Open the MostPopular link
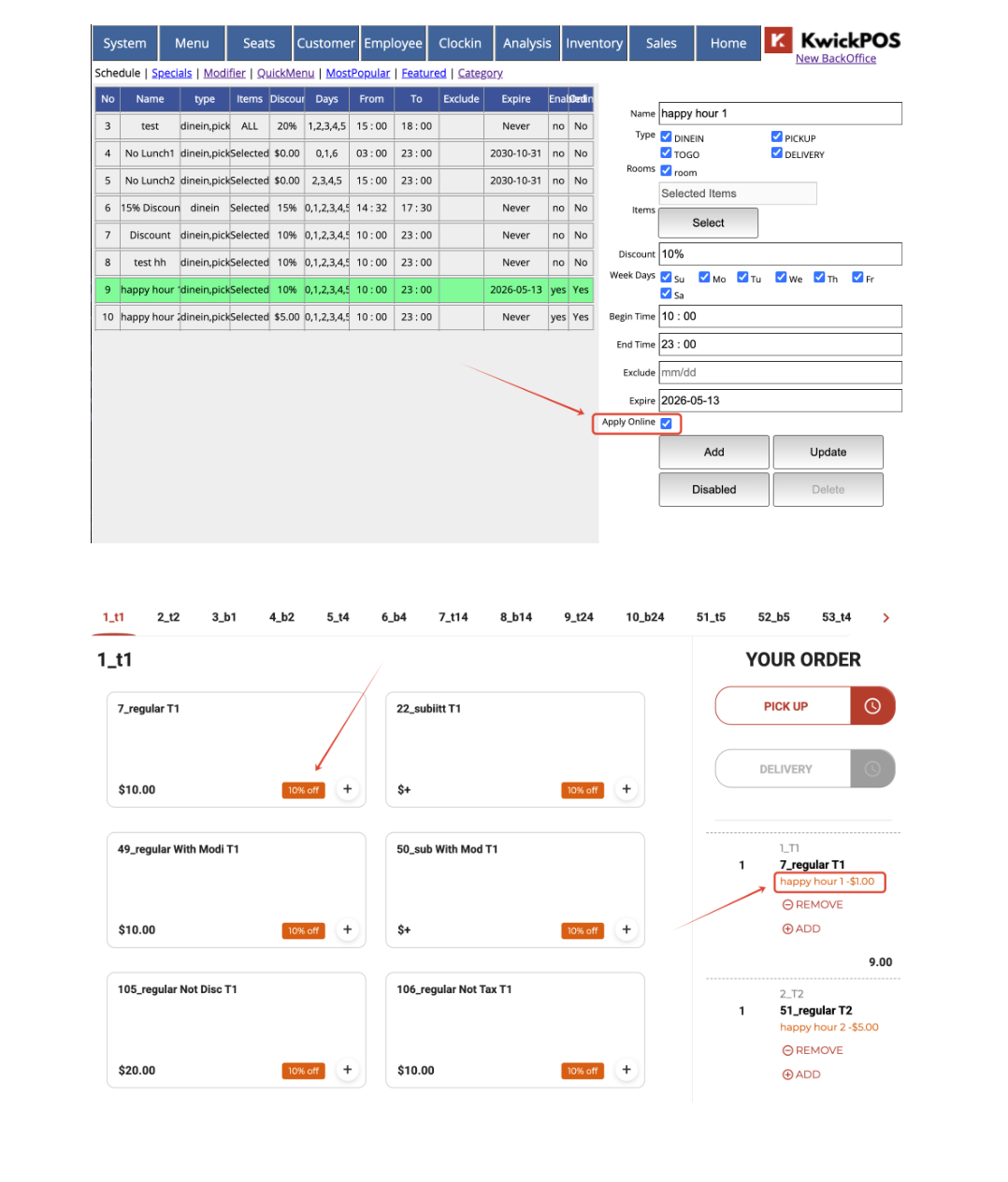1008x1182 pixels. point(358,73)
